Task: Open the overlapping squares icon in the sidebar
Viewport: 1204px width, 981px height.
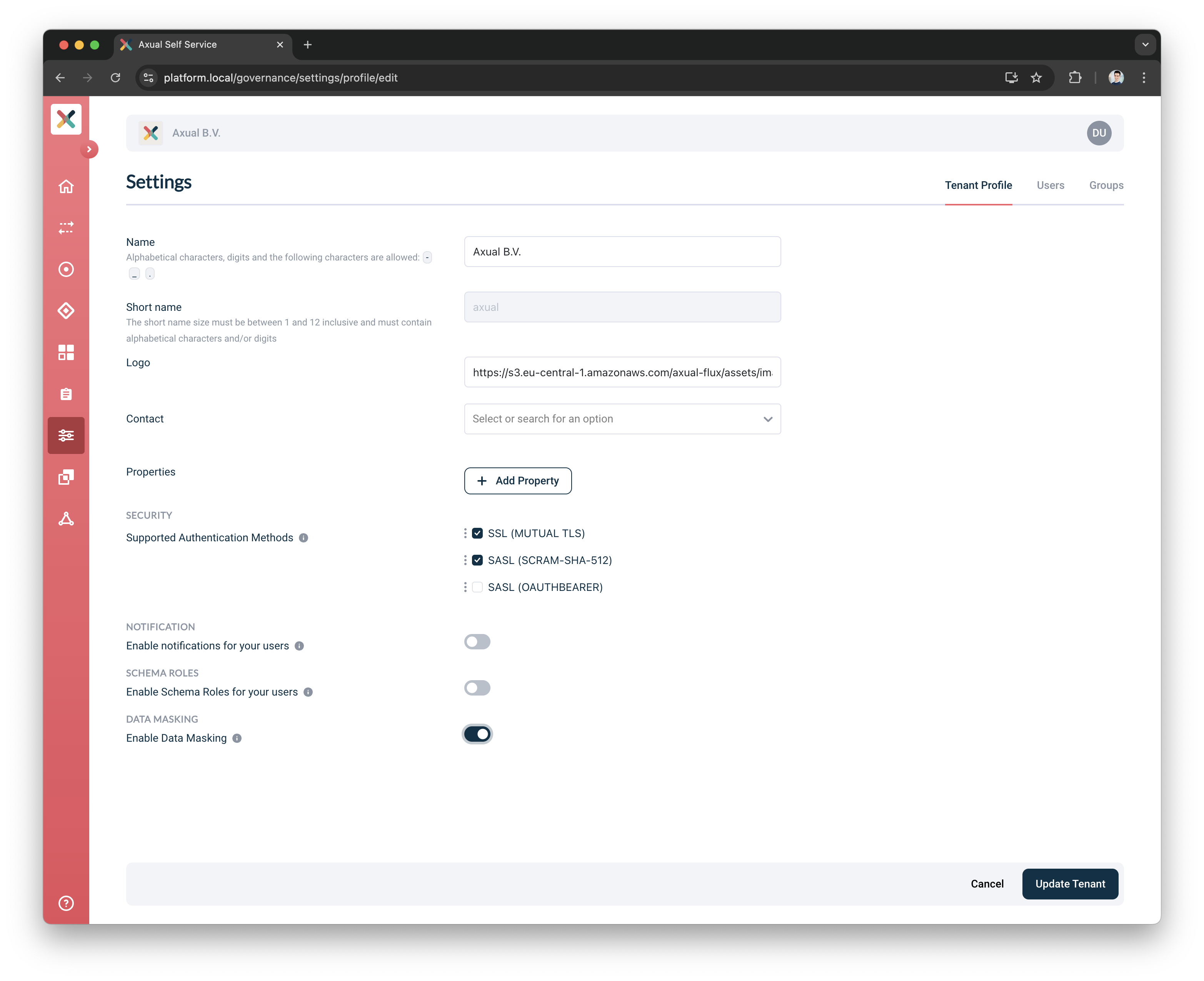Action: (x=66, y=477)
